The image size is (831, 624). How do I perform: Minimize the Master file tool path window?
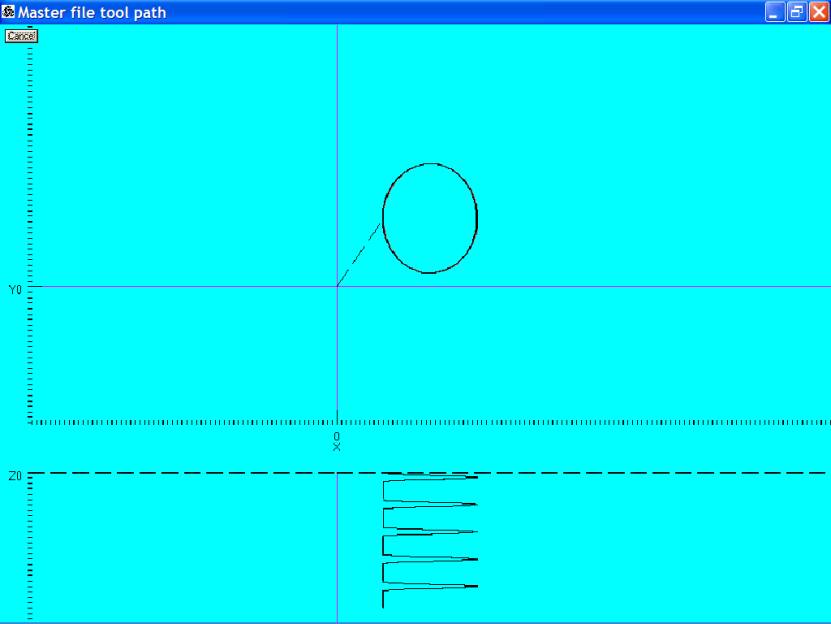(x=774, y=12)
